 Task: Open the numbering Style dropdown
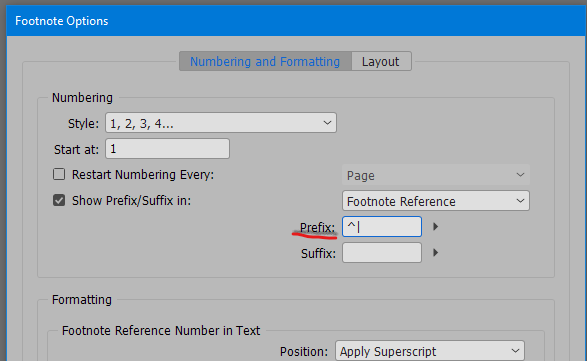(x=221, y=123)
